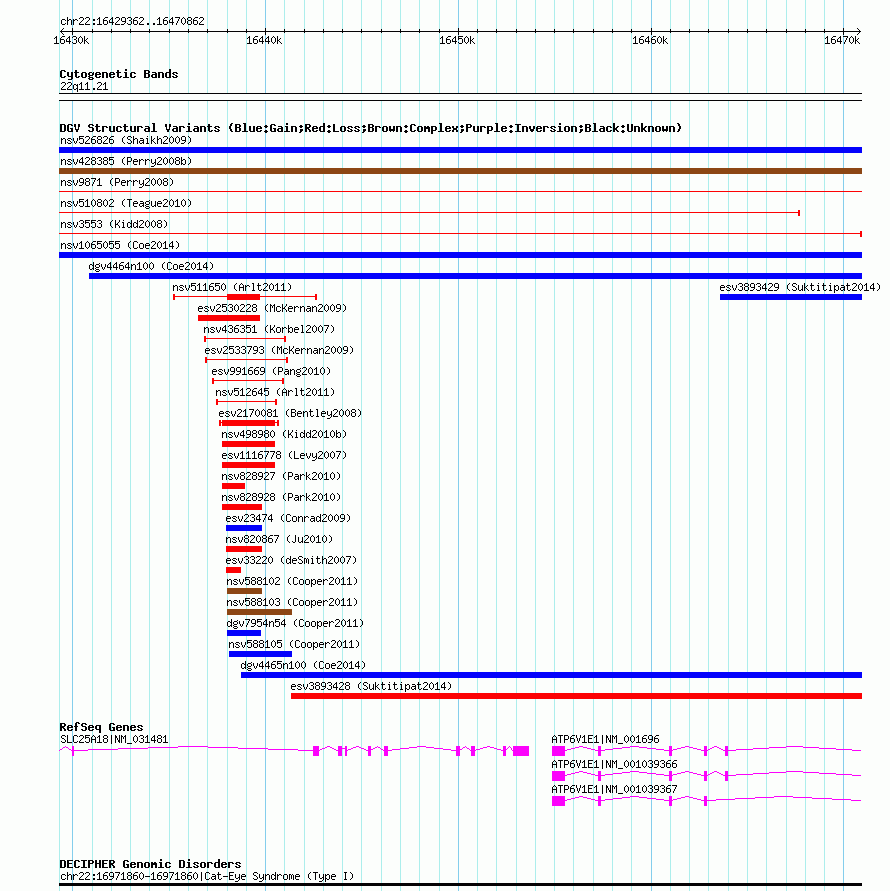Click nsv436351 (Korbel2007) variant label

(x=269, y=330)
